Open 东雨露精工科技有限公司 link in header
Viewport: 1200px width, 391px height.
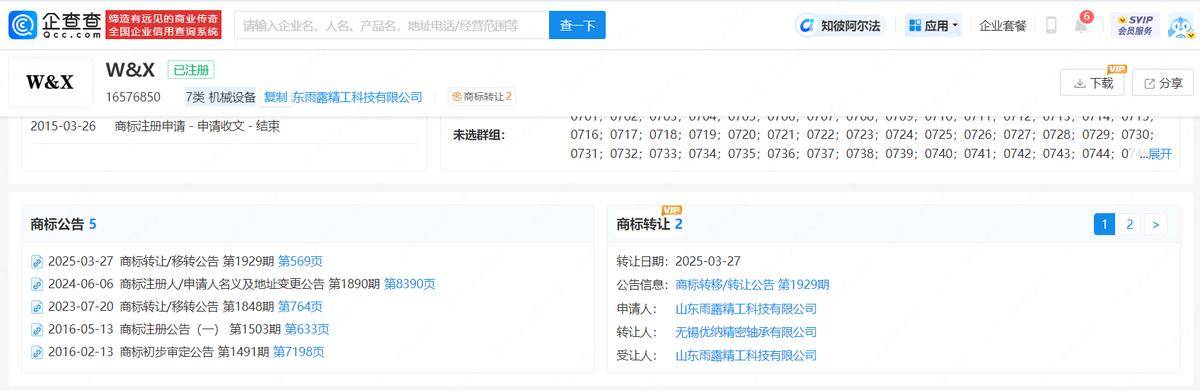pyautogui.click(x=356, y=97)
